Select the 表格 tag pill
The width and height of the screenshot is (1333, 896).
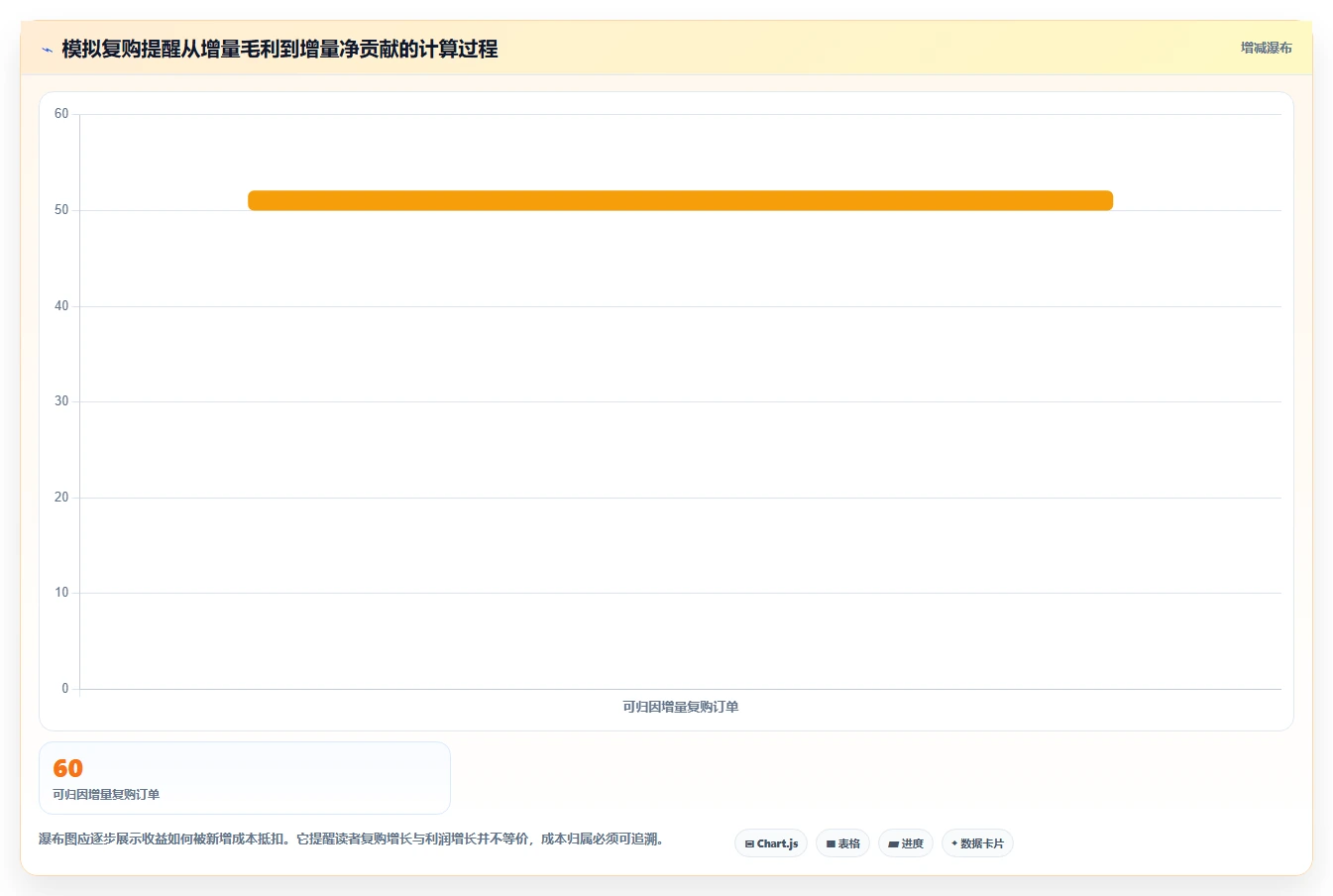tap(842, 843)
